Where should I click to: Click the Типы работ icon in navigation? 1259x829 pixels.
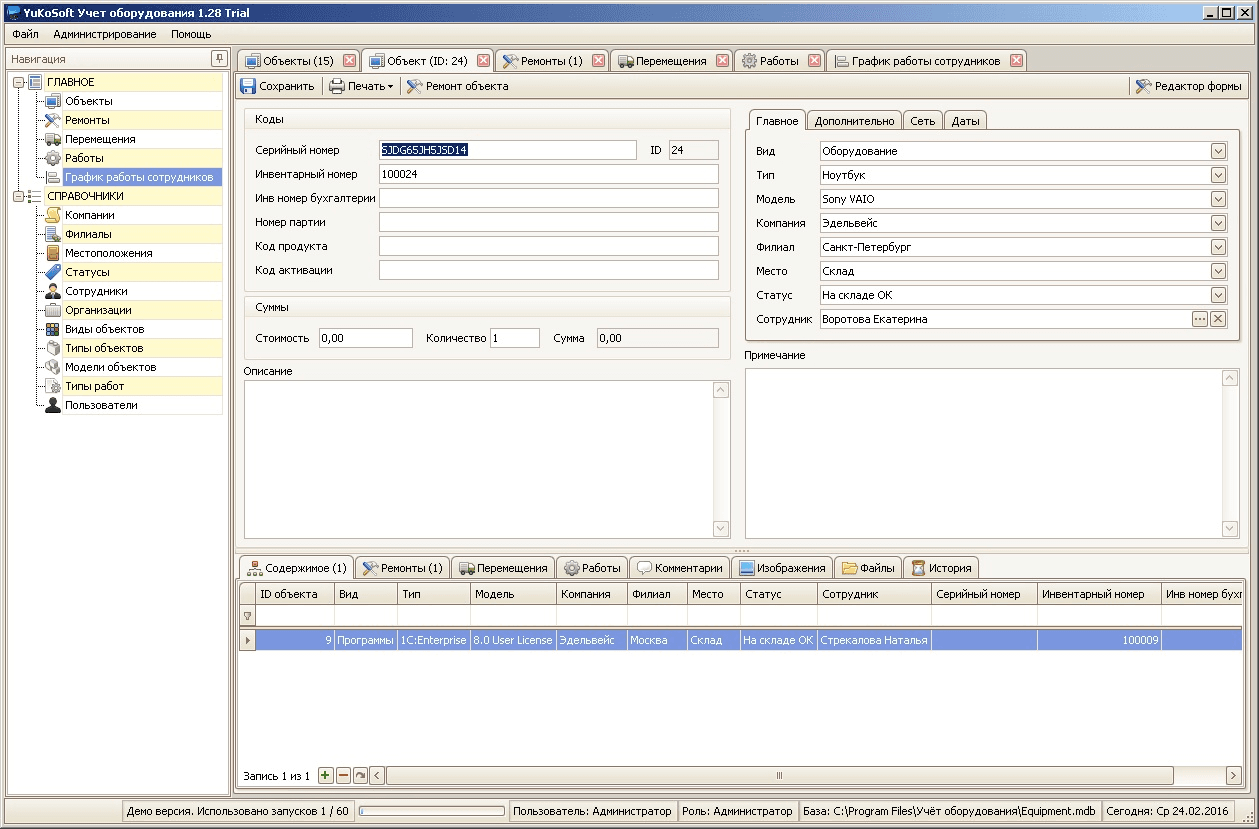click(53, 386)
